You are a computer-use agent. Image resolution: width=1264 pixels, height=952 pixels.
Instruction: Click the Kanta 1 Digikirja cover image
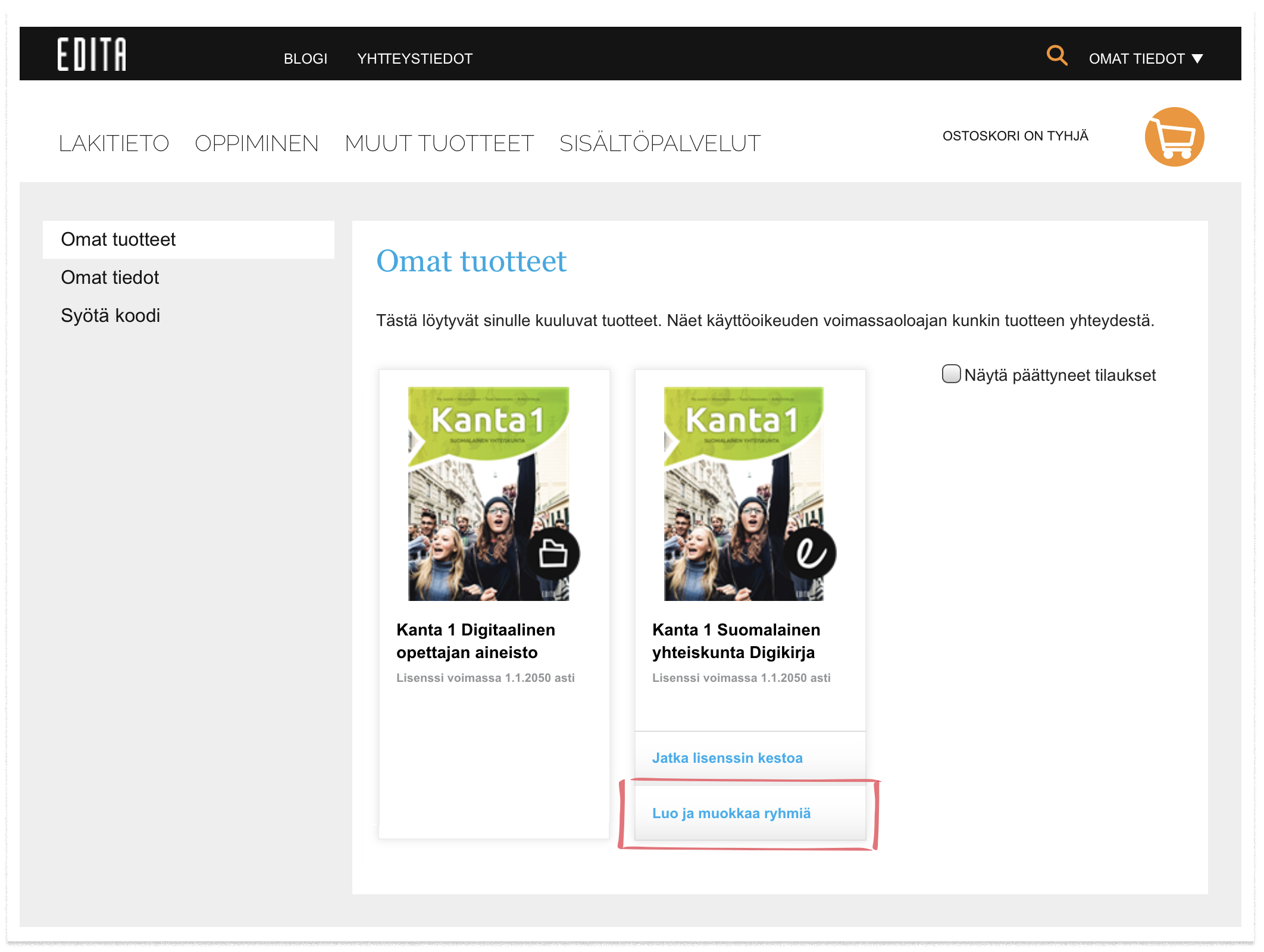pos(744,493)
